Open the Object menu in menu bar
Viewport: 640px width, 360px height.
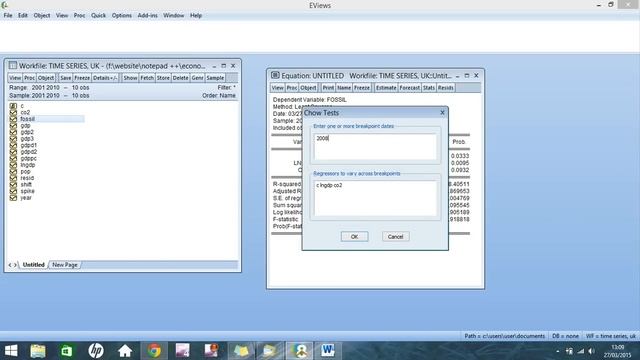[x=42, y=16]
